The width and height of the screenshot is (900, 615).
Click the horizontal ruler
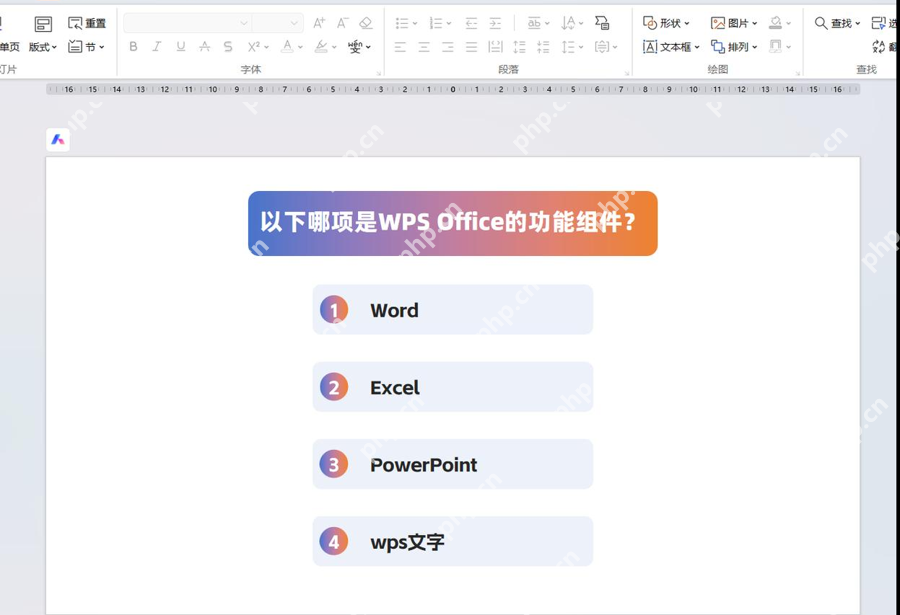(453, 89)
